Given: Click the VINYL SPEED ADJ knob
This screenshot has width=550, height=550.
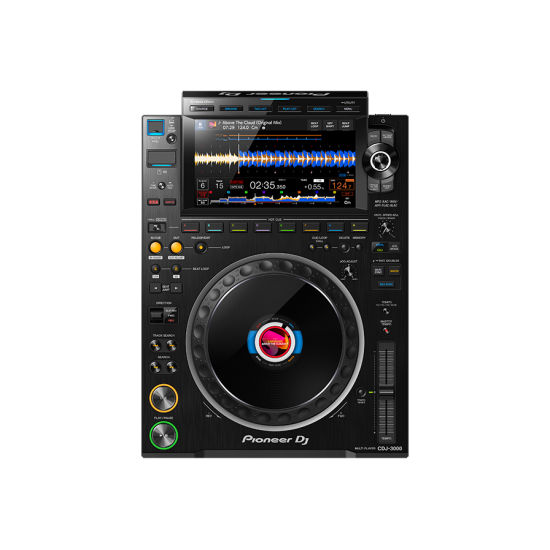Looking at the screenshot, I should [x=386, y=228].
